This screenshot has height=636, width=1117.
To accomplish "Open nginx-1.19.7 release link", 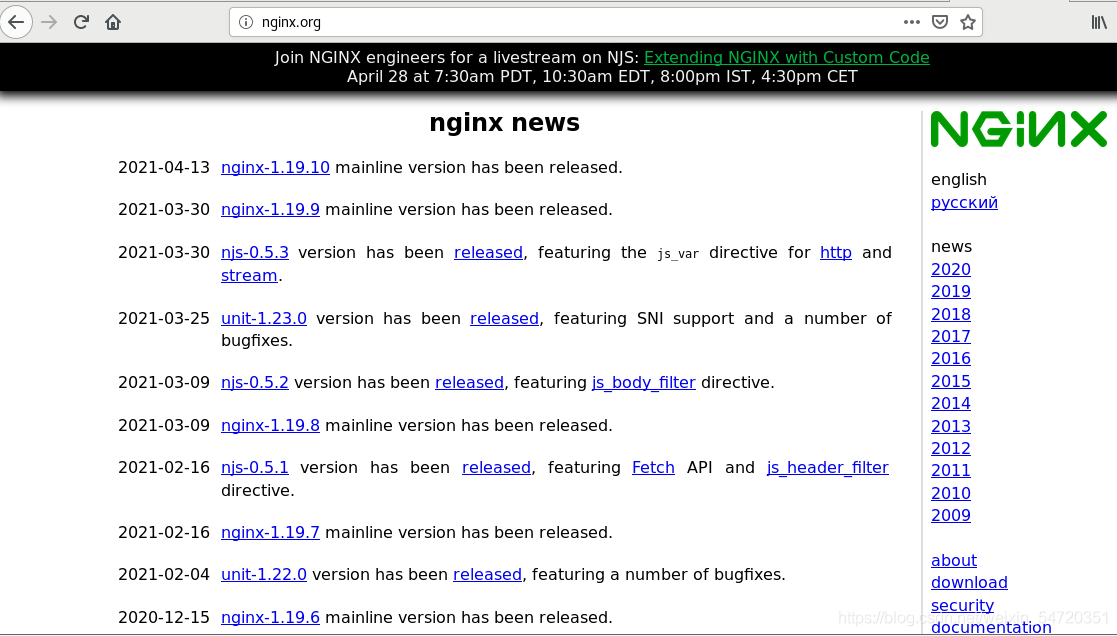I will coord(270,532).
